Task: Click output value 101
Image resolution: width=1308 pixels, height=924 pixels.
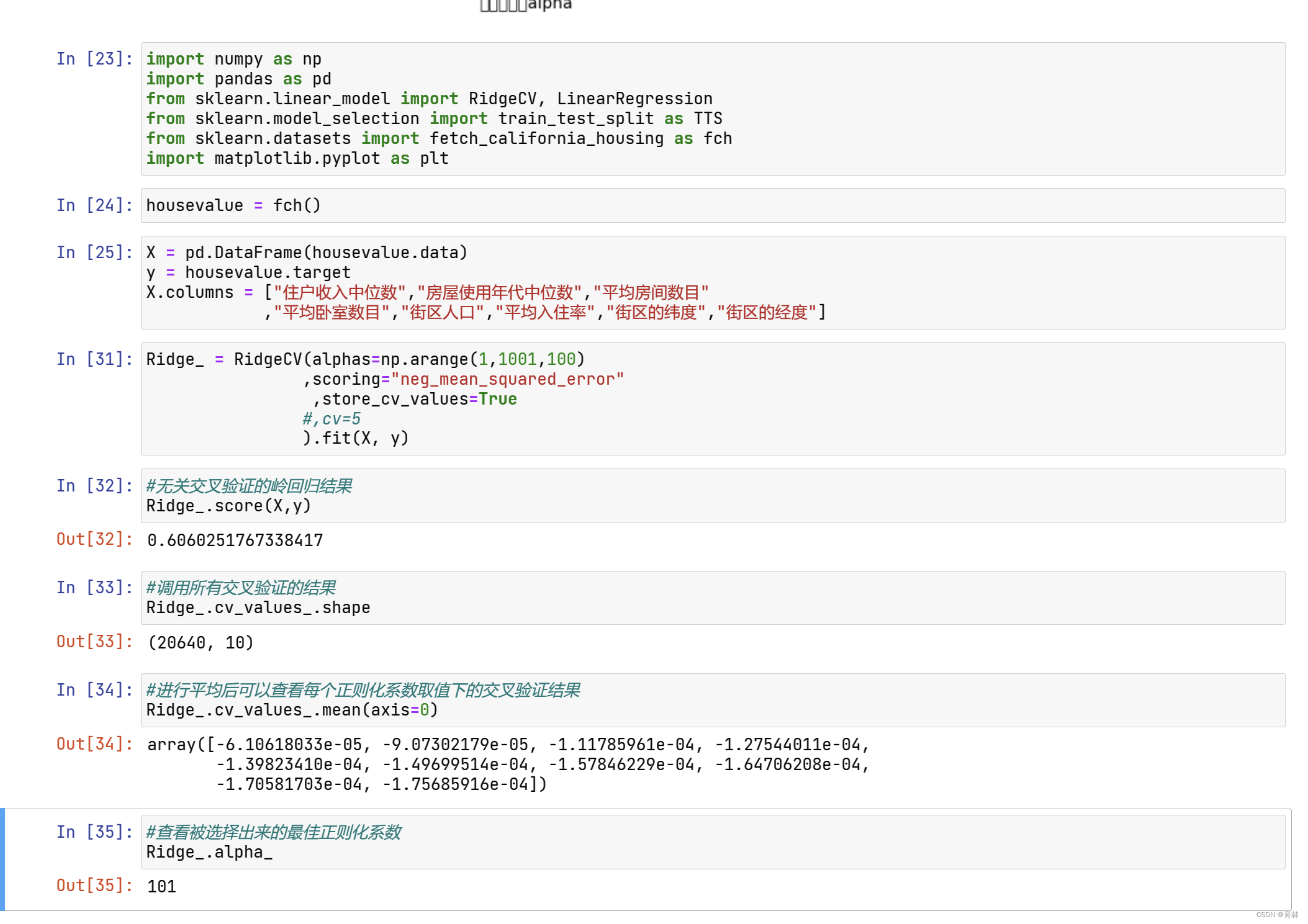Action: click(x=161, y=887)
